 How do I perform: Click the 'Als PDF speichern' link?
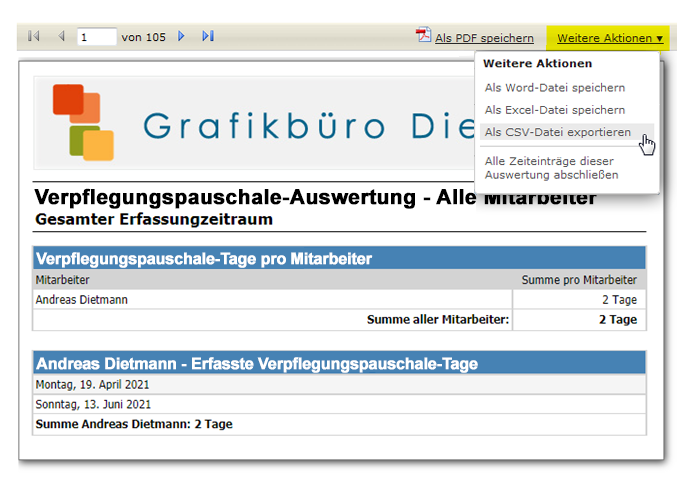[484, 38]
